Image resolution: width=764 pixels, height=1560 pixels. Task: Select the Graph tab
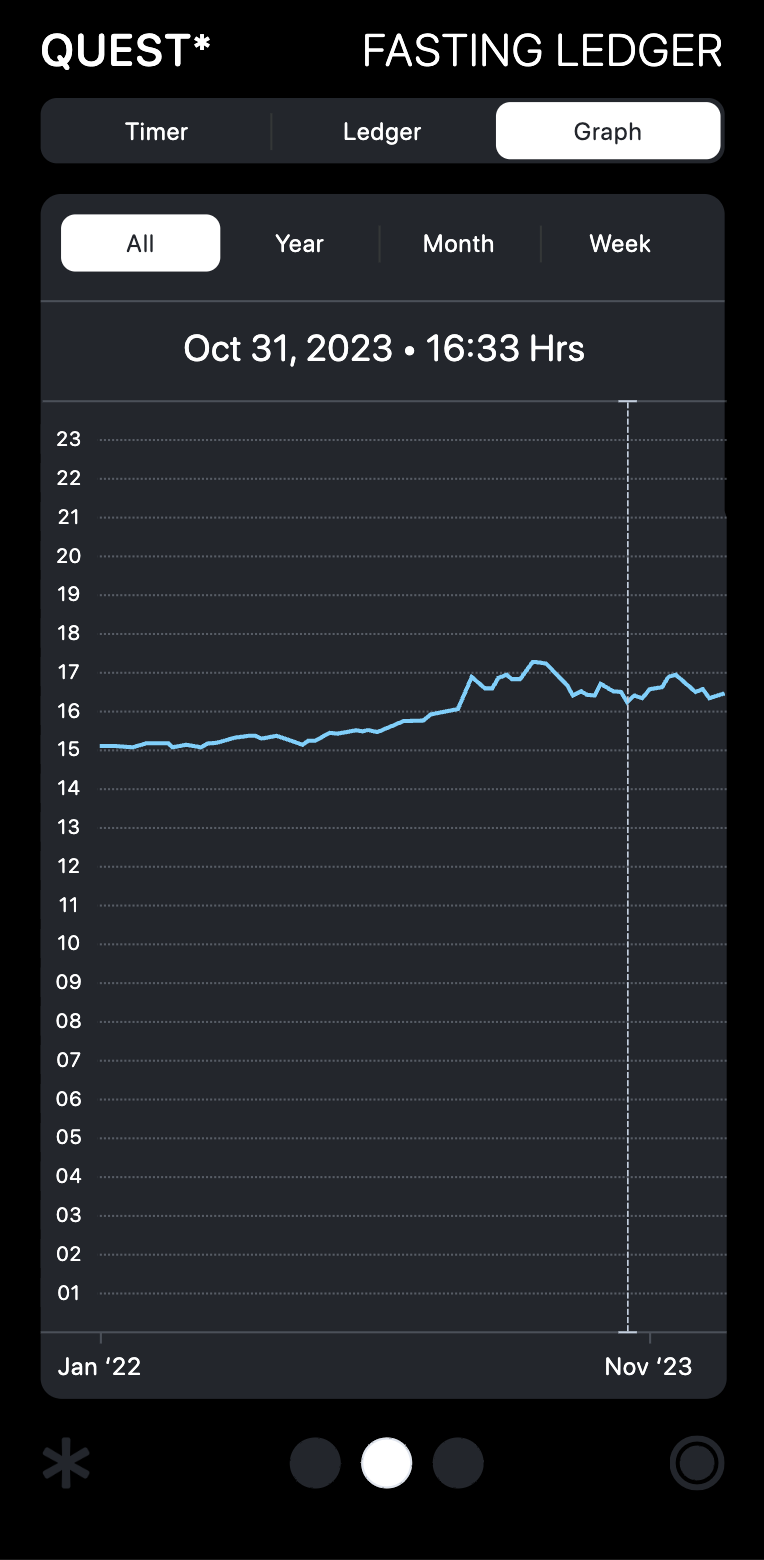(x=608, y=132)
